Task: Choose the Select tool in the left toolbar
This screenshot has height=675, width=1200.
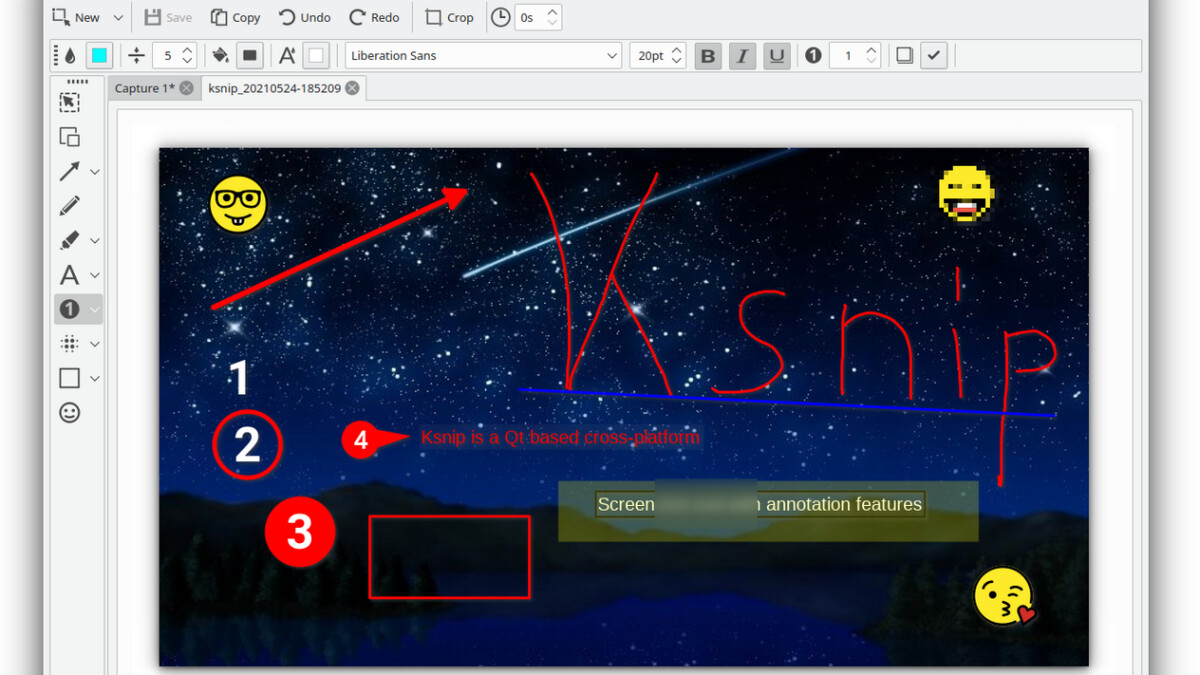Action: click(69, 102)
